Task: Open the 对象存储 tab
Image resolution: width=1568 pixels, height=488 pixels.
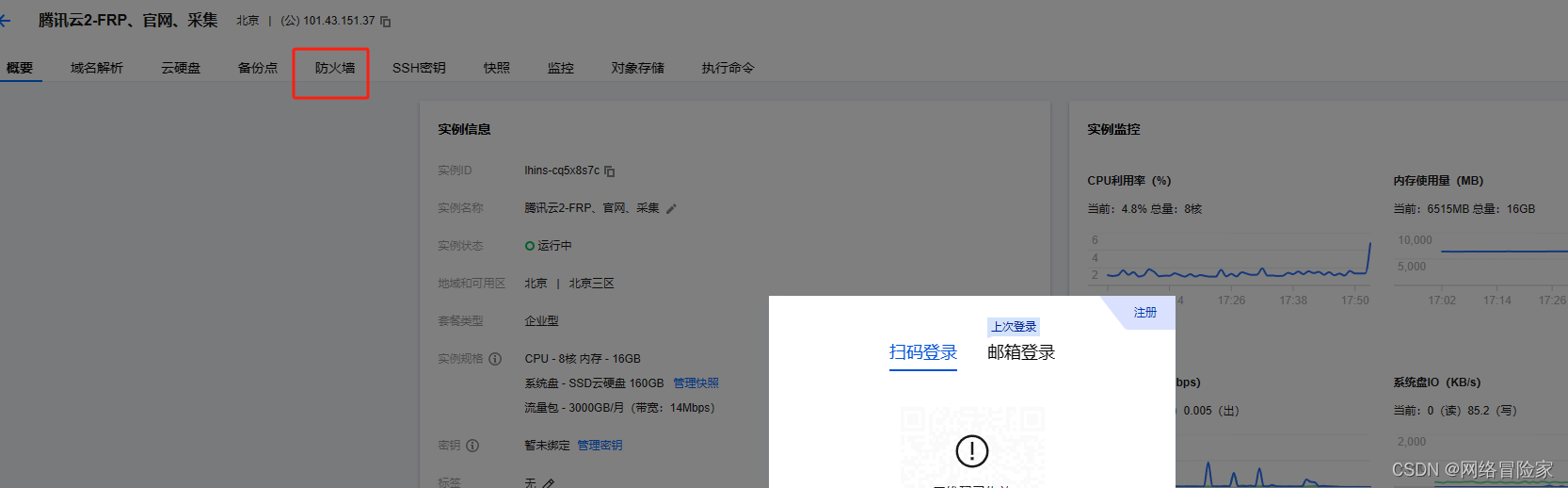Action: click(x=638, y=68)
